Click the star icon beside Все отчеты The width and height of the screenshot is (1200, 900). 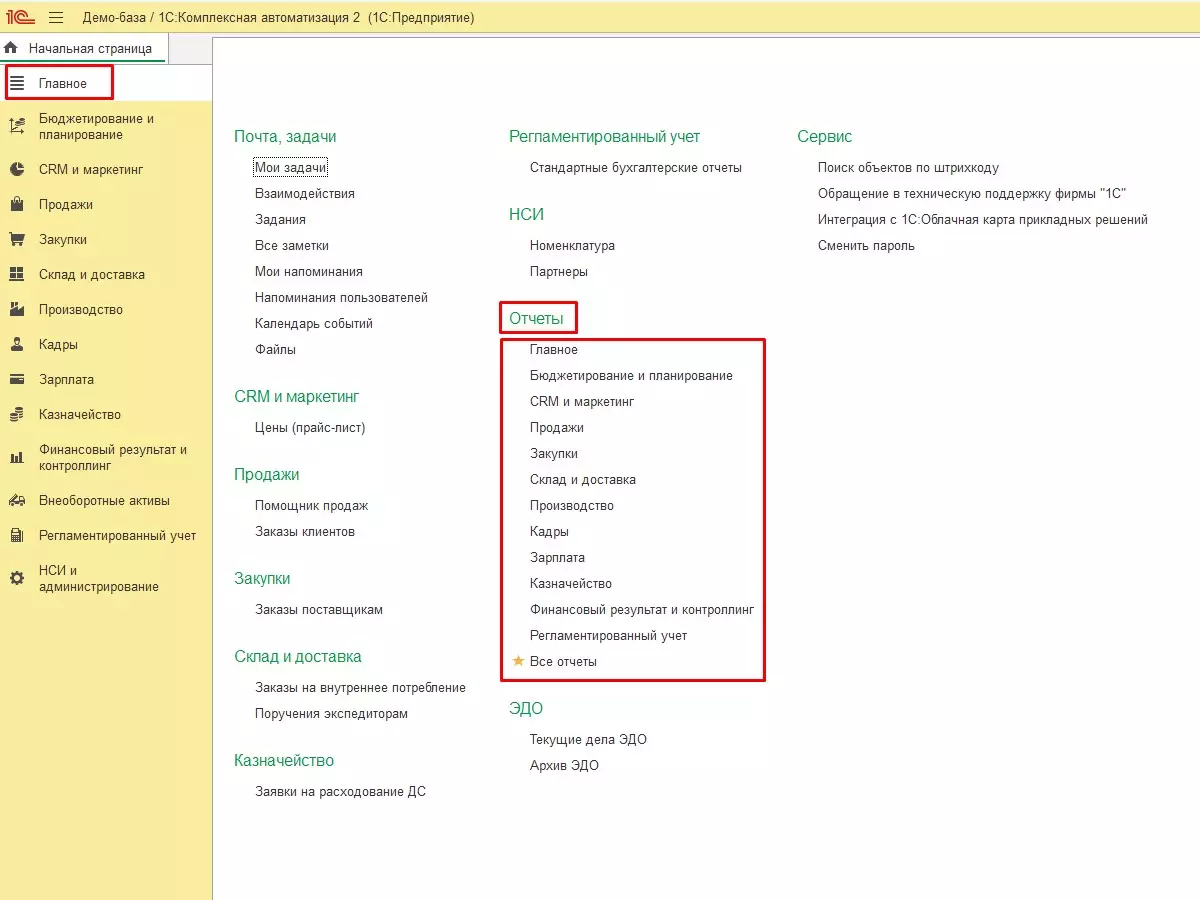pos(518,661)
